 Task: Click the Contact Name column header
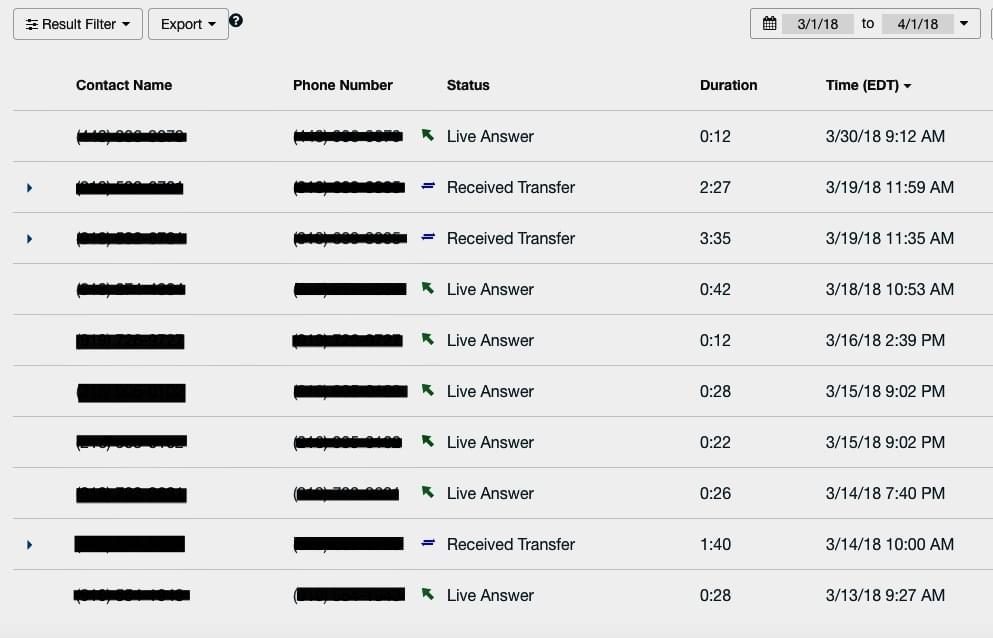[124, 85]
